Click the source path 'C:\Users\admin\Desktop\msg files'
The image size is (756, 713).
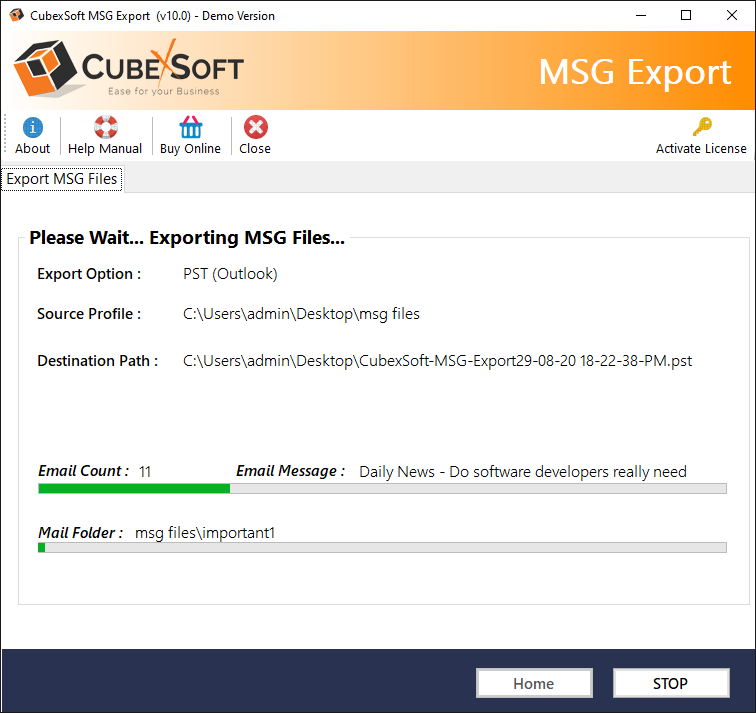pyautogui.click(x=301, y=314)
